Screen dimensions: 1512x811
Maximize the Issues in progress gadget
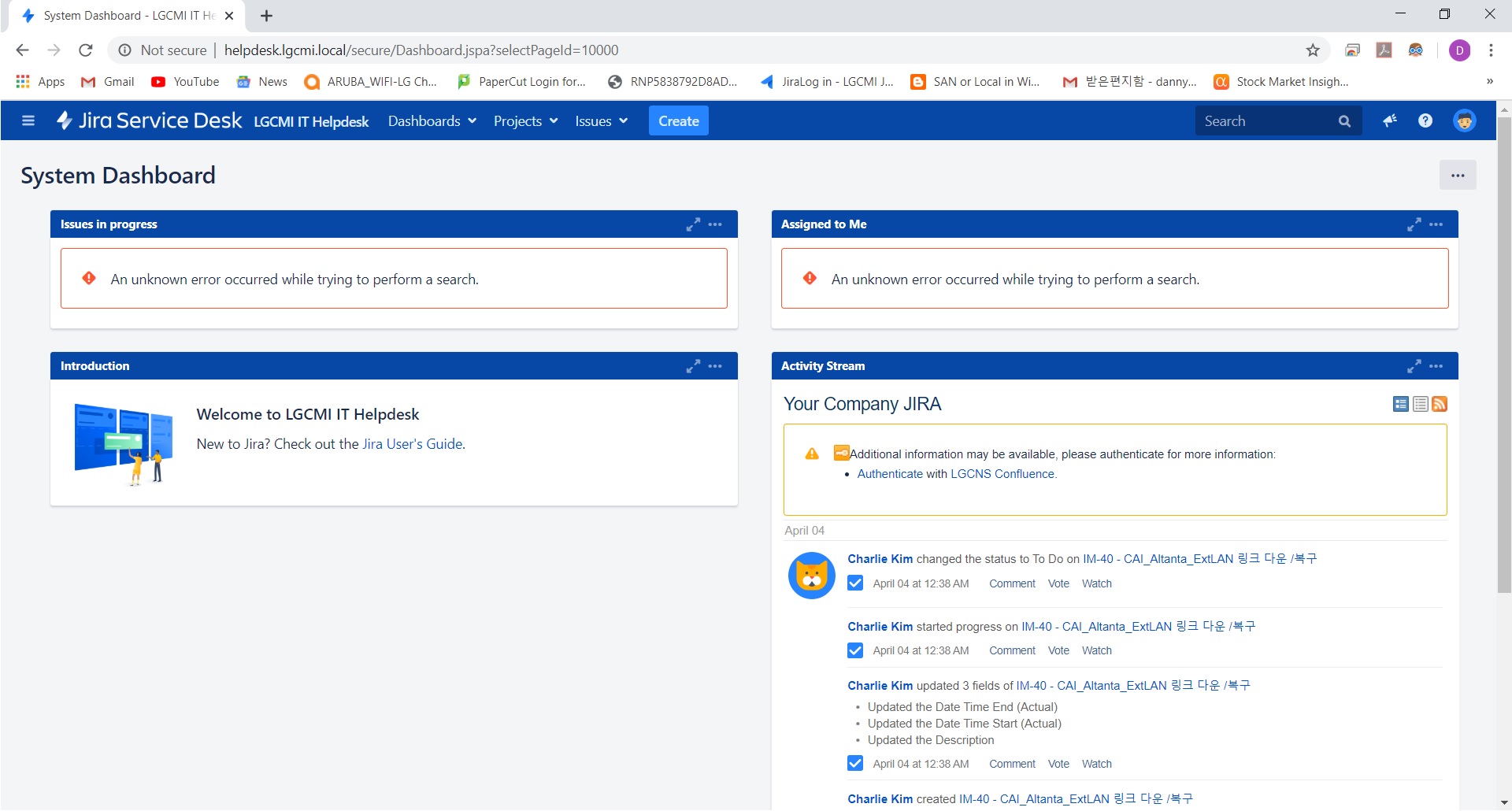[x=693, y=224]
